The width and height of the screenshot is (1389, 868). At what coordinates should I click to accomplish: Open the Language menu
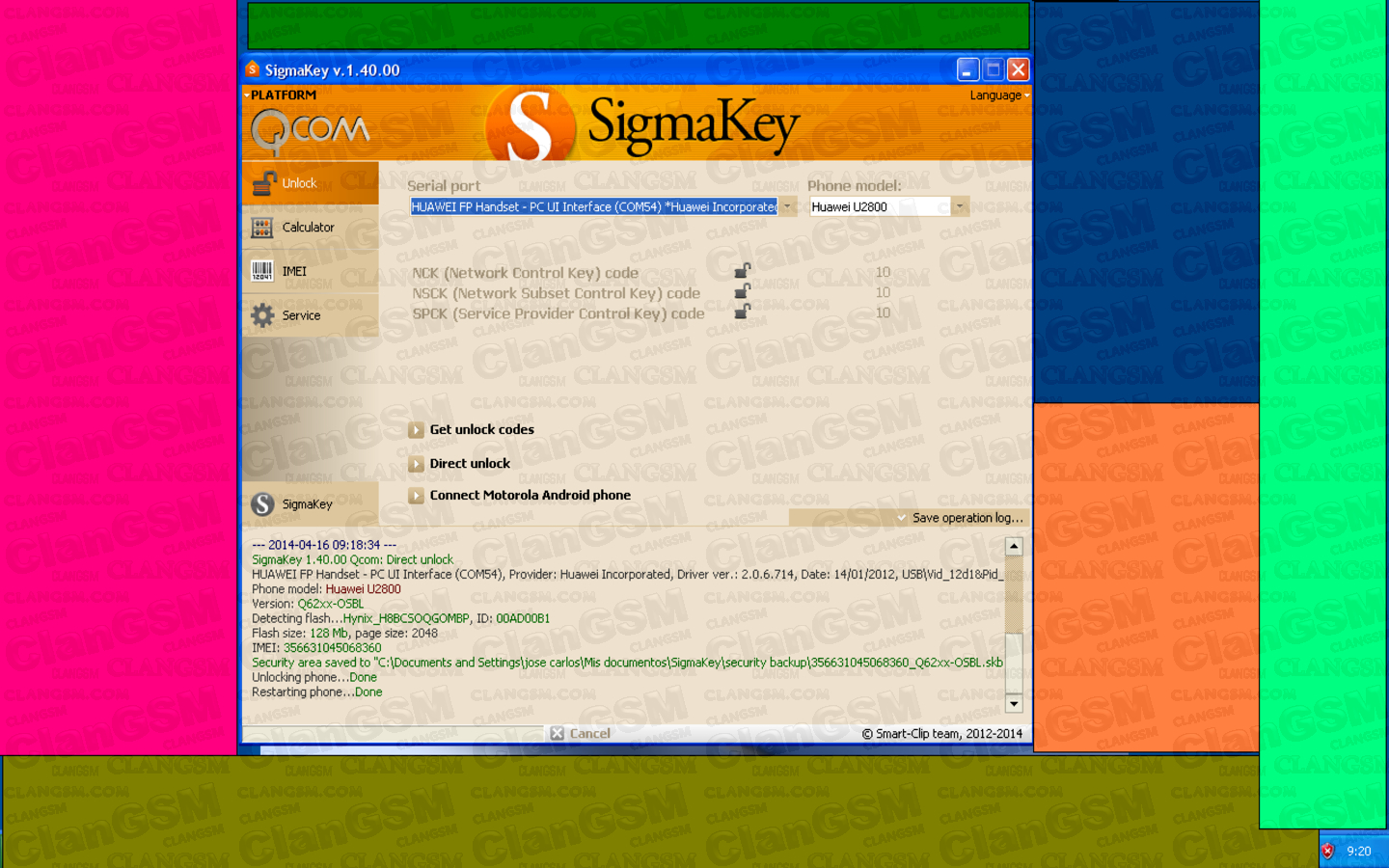999,95
